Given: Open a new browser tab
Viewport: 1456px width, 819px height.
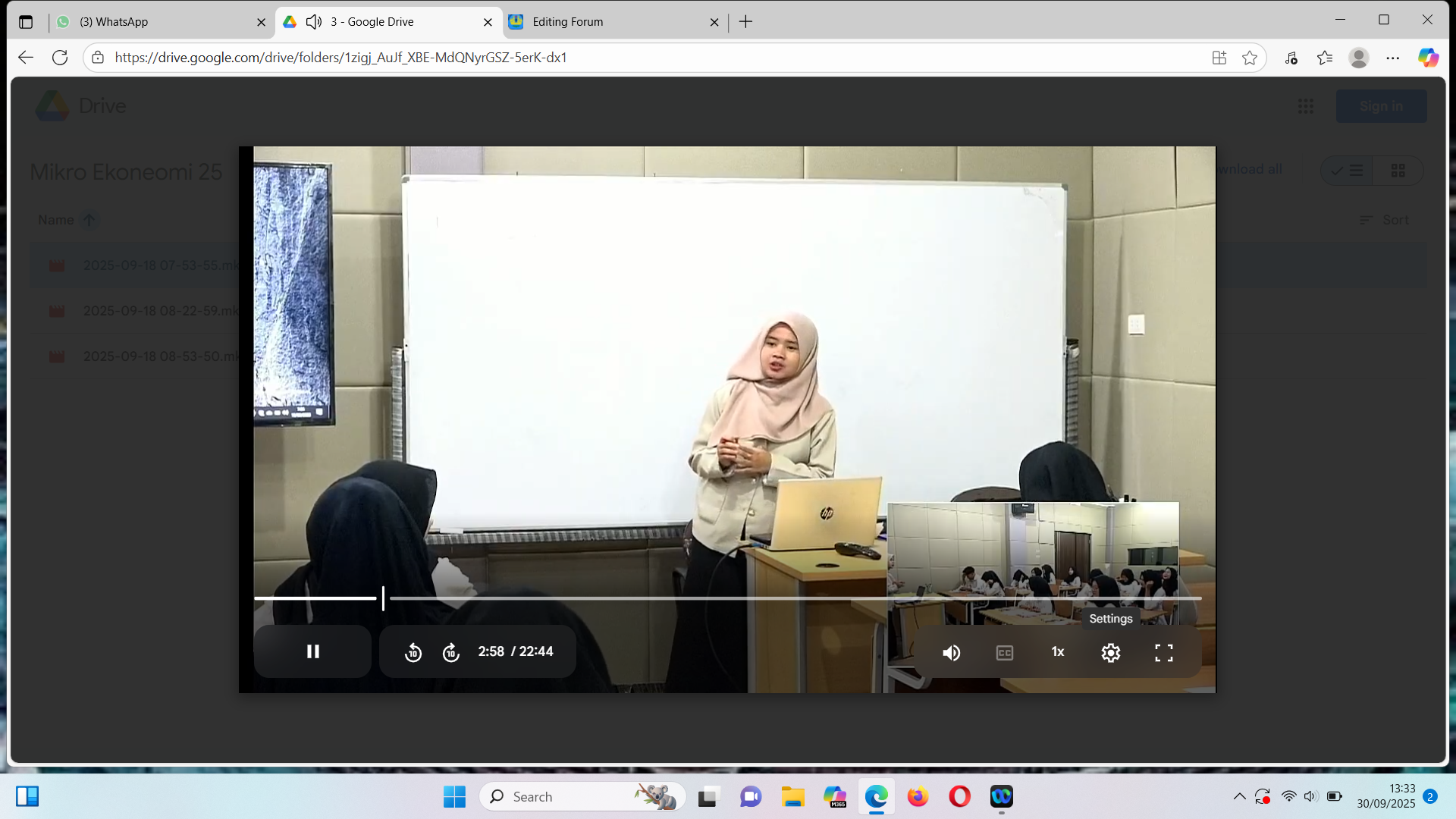Looking at the screenshot, I should pos(746,22).
